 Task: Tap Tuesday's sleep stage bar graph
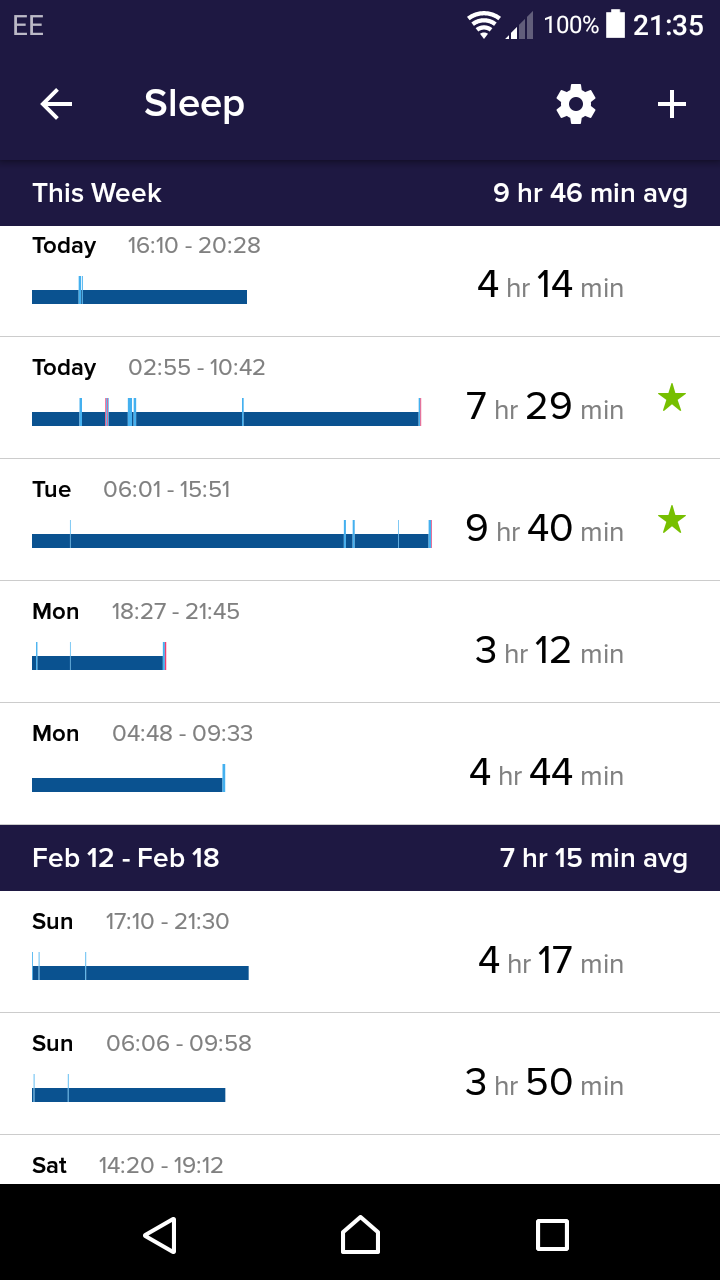[232, 539]
